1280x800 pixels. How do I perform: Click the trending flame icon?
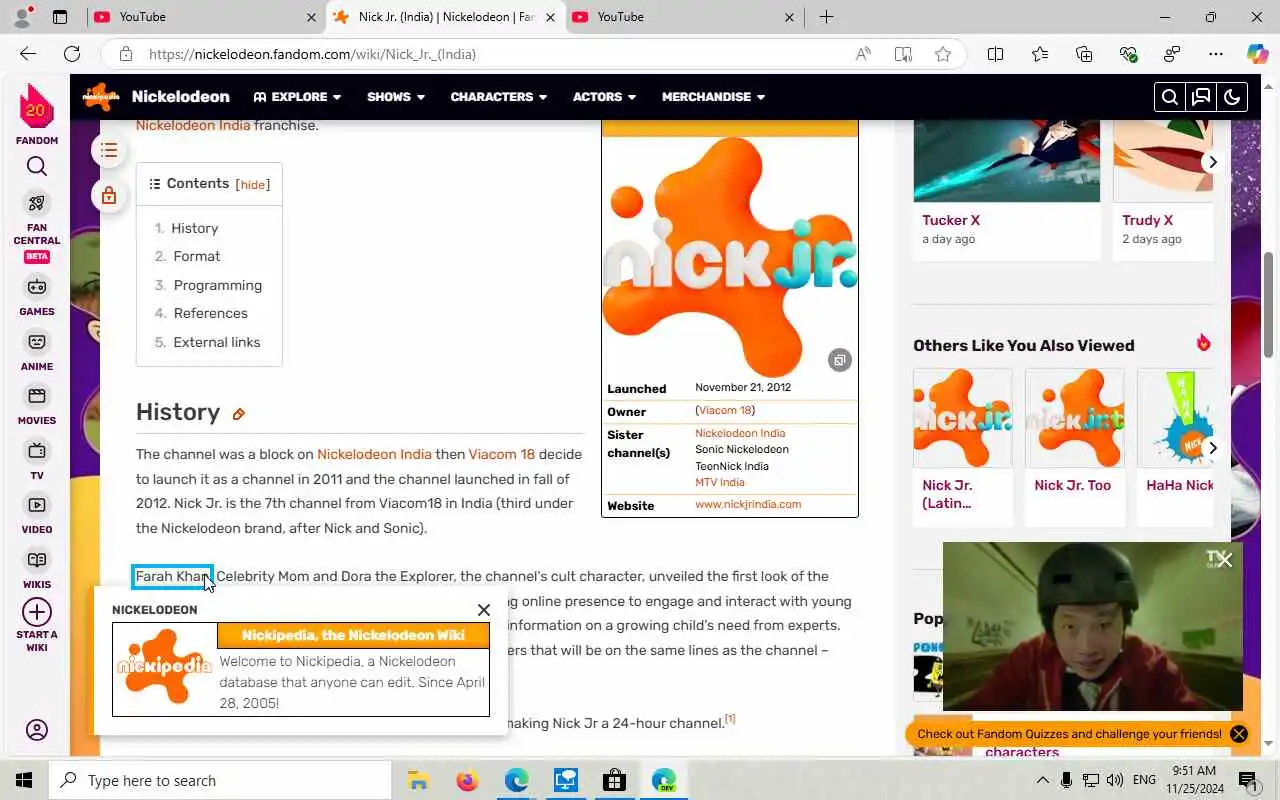point(1203,343)
